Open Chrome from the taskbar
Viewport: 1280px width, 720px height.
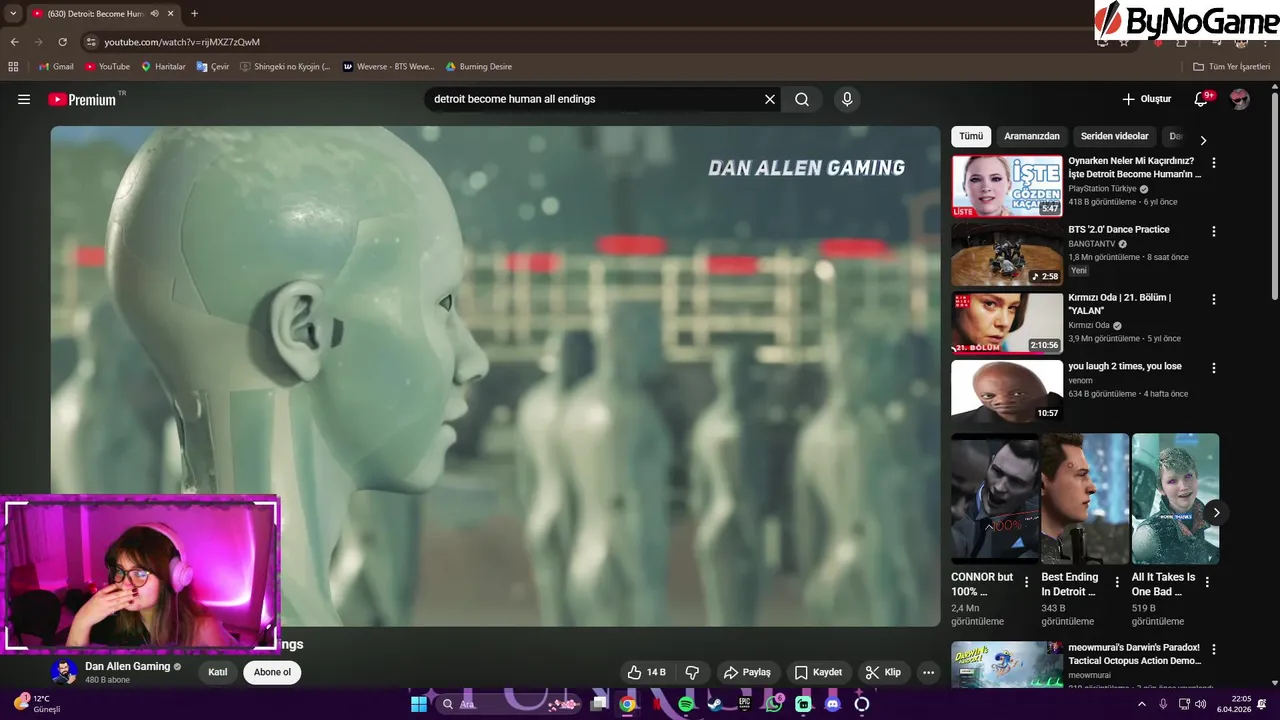click(627, 704)
